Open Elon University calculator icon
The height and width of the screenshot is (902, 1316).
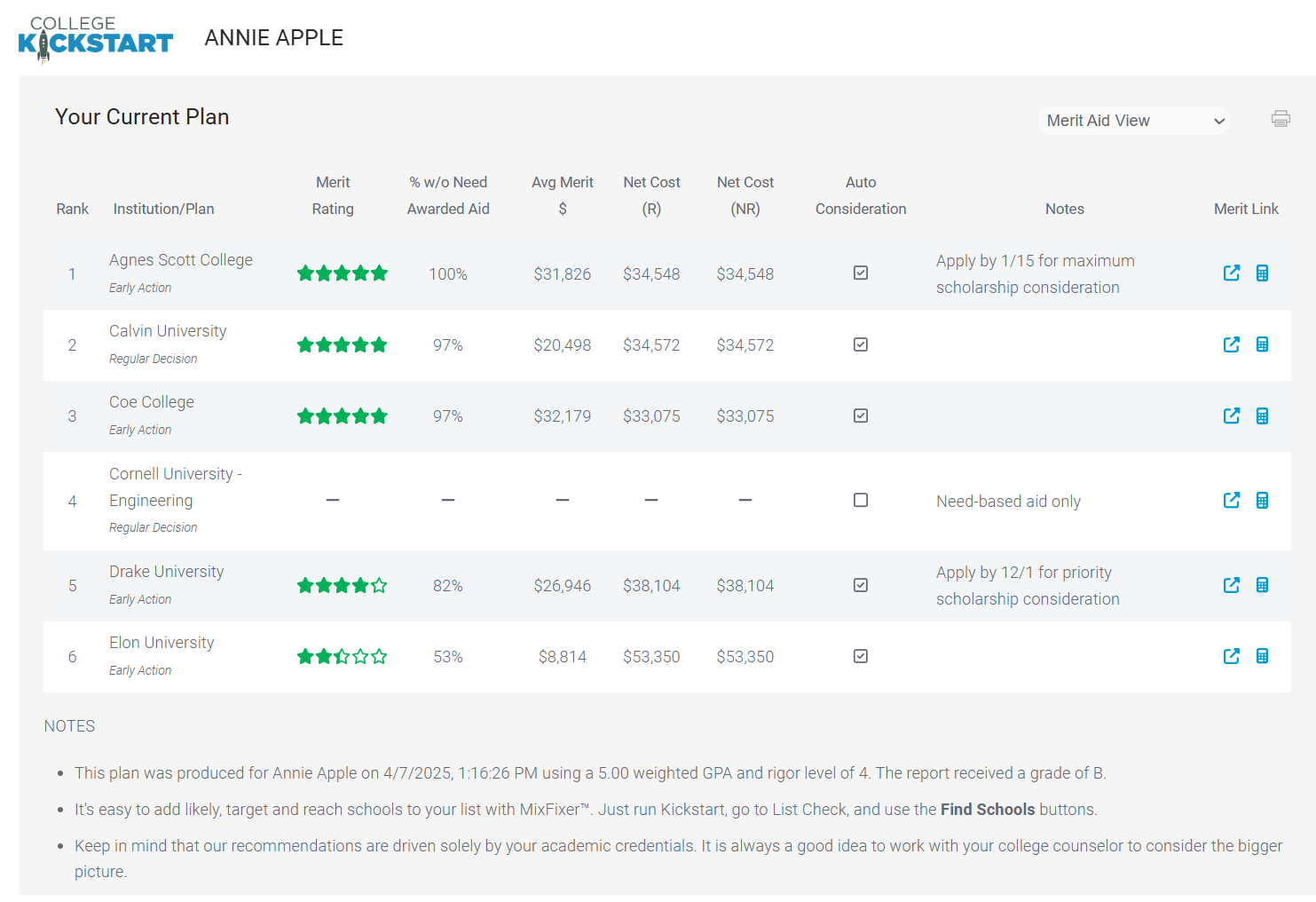[x=1262, y=656]
